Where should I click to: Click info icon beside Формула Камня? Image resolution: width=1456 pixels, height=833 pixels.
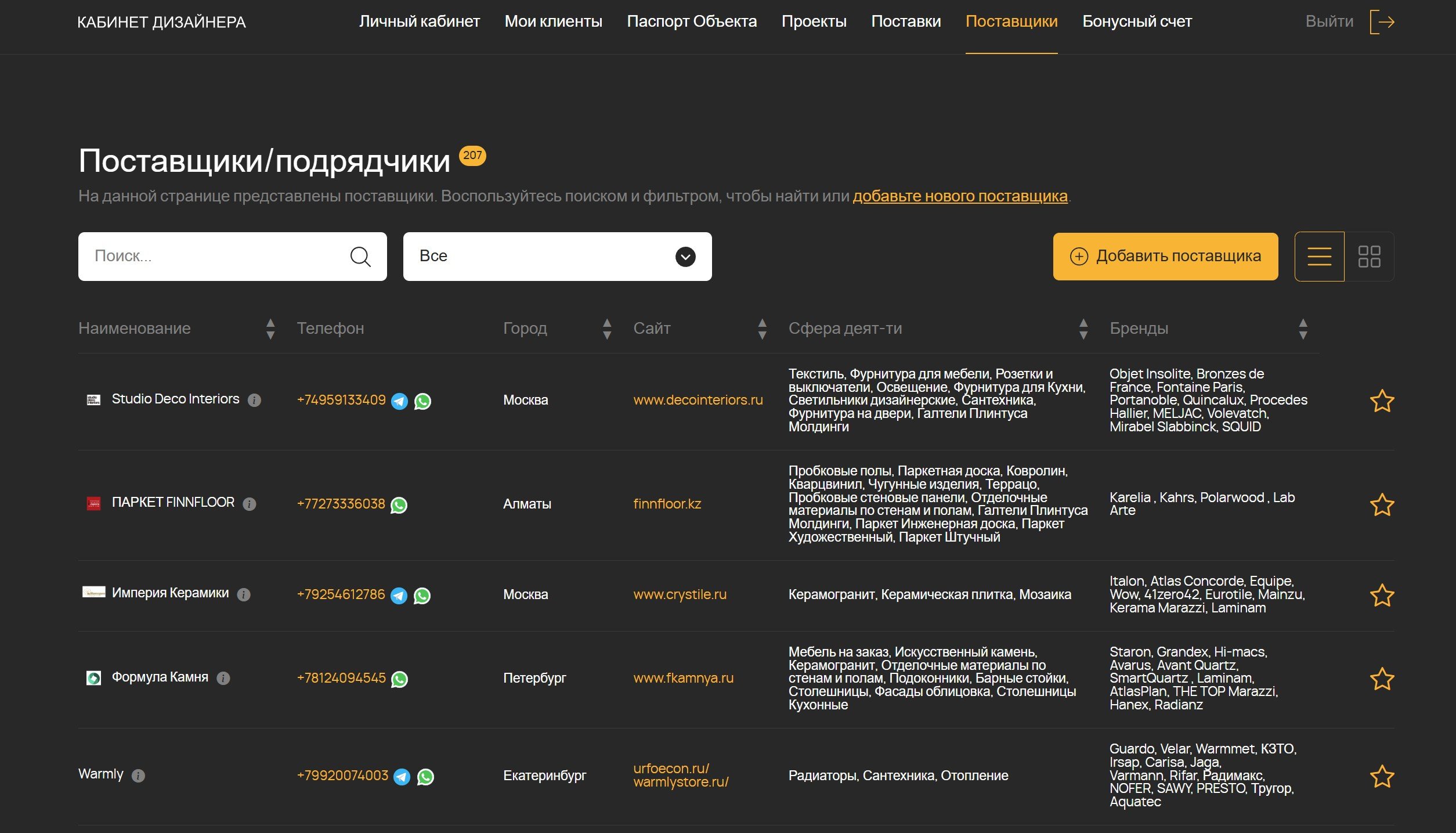[x=223, y=678]
